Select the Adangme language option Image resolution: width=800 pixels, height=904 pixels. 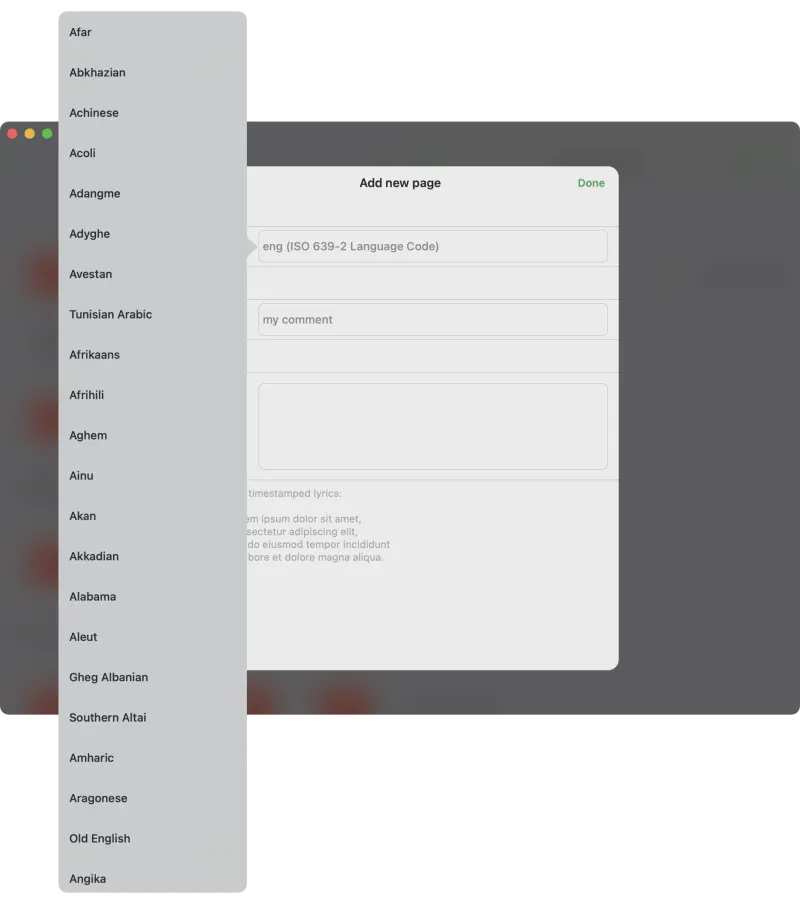pyautogui.click(x=95, y=194)
